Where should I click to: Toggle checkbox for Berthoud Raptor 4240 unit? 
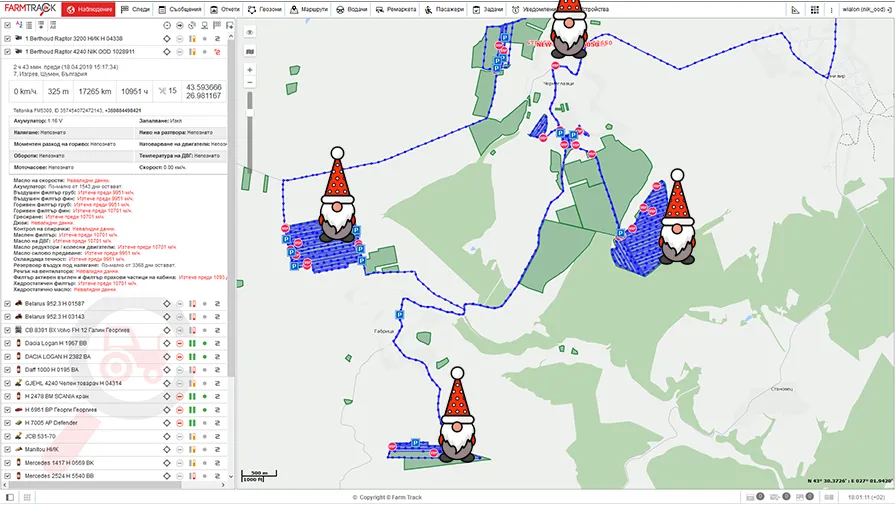tap(7, 51)
